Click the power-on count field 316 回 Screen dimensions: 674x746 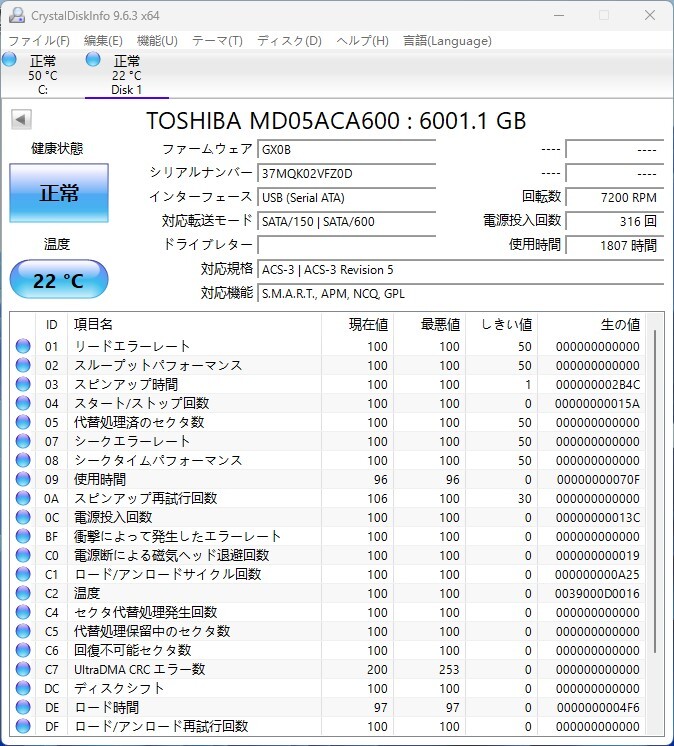tap(615, 221)
